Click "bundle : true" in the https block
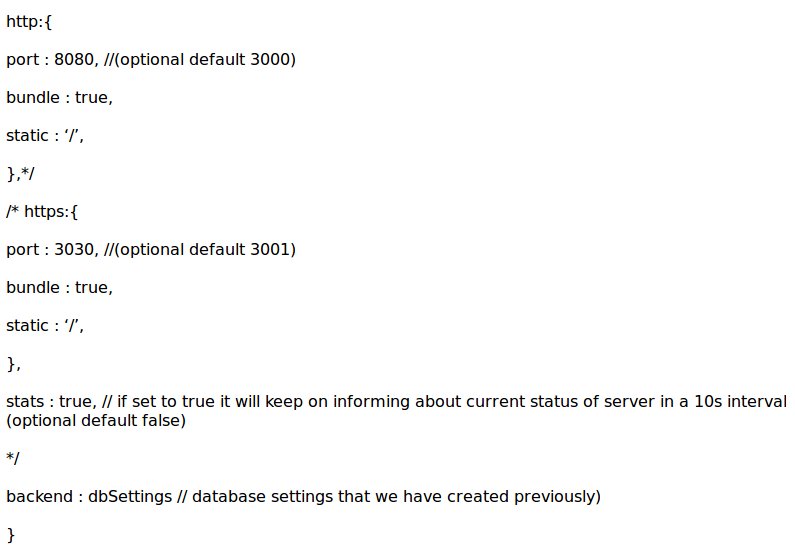The height and width of the screenshot is (558, 795). (59, 287)
